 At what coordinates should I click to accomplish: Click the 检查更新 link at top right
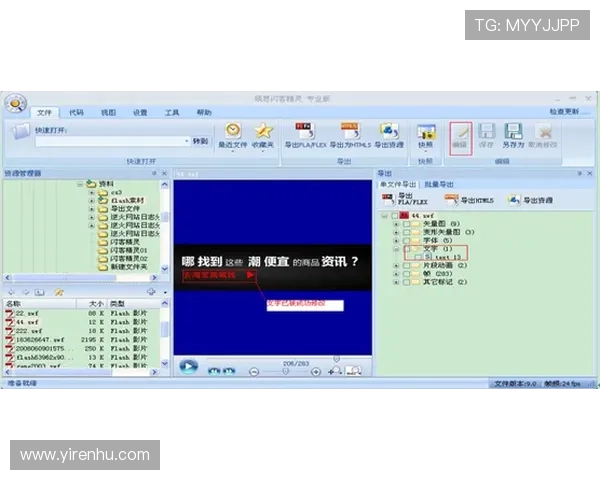565,112
